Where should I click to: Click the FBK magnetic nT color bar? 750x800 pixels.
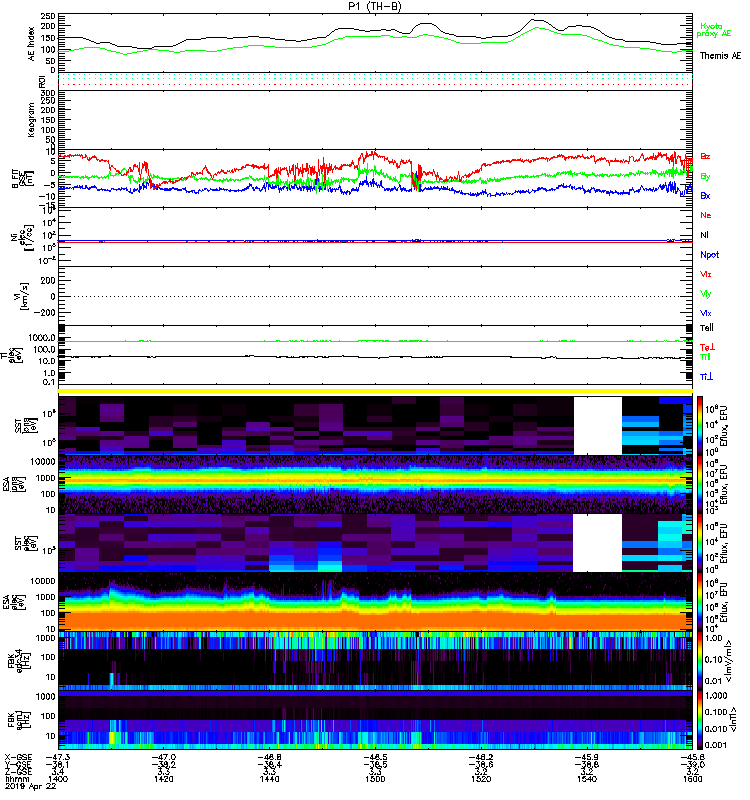pos(699,720)
